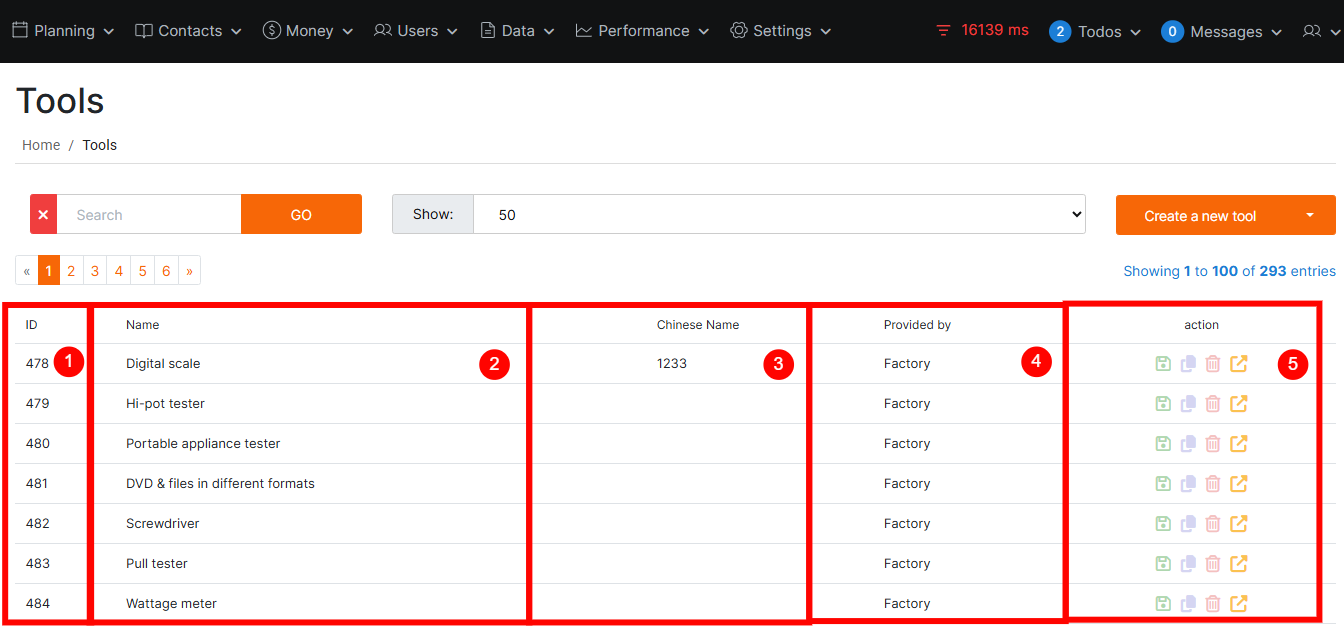Viewport: 1344px width, 628px height.
Task: Save the Wattage meter row
Action: 1163,604
